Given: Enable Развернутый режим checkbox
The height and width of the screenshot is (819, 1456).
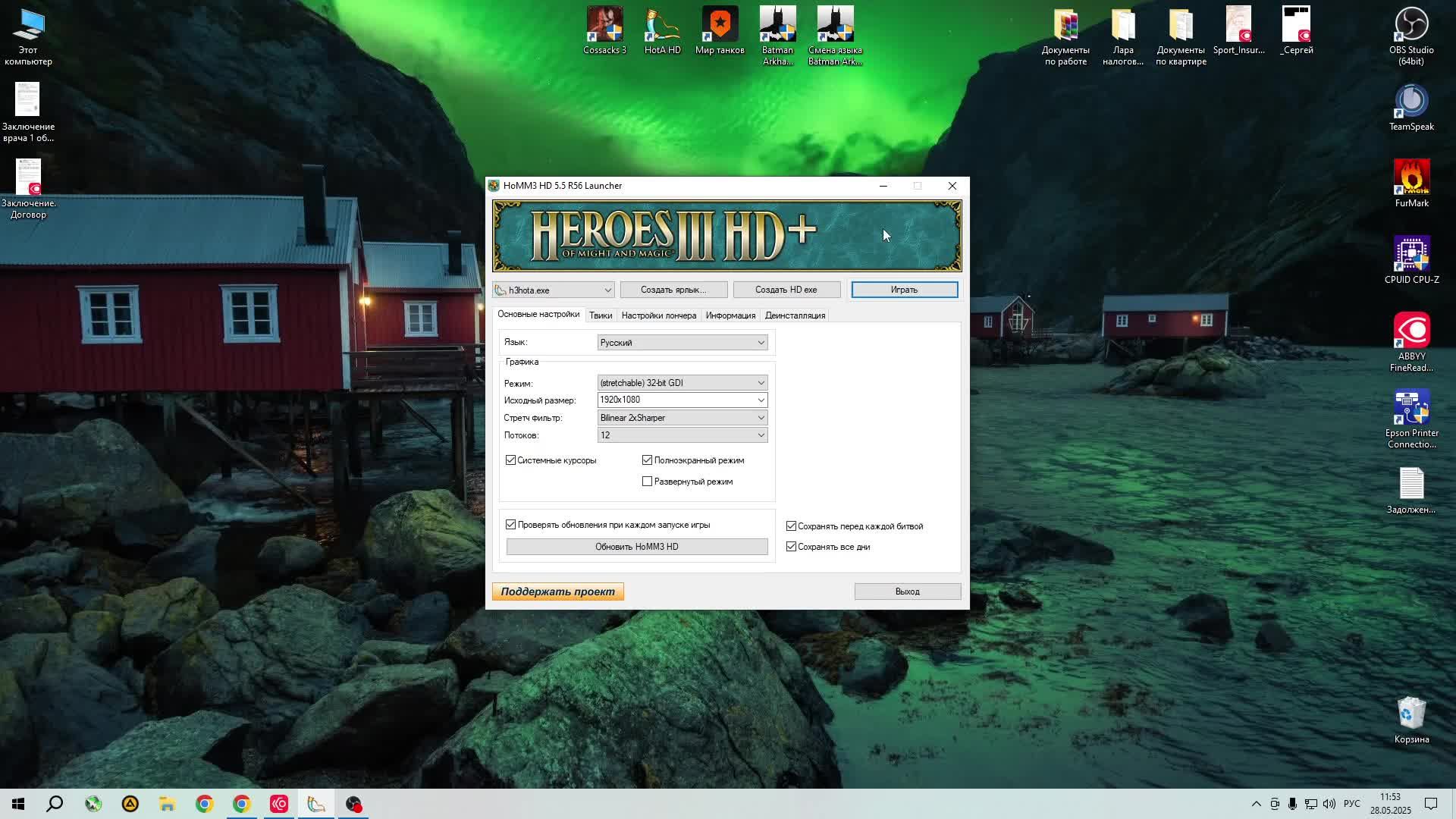Looking at the screenshot, I should (647, 482).
